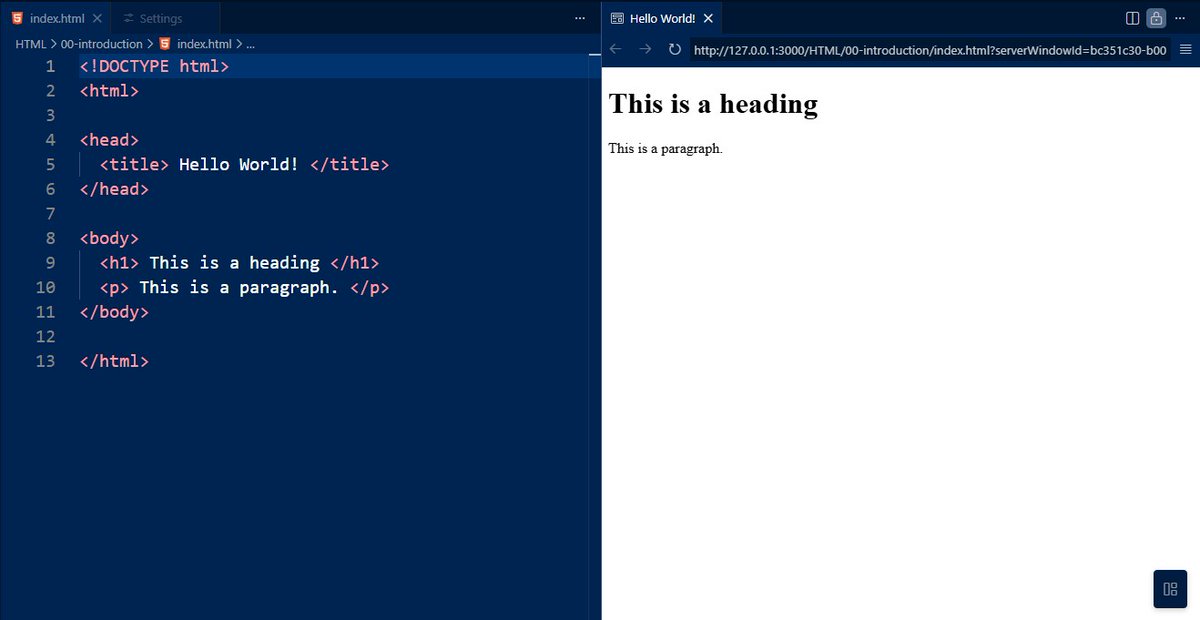Close the Hello World! preview tab
Image resolution: width=1200 pixels, height=620 pixels.
(708, 19)
